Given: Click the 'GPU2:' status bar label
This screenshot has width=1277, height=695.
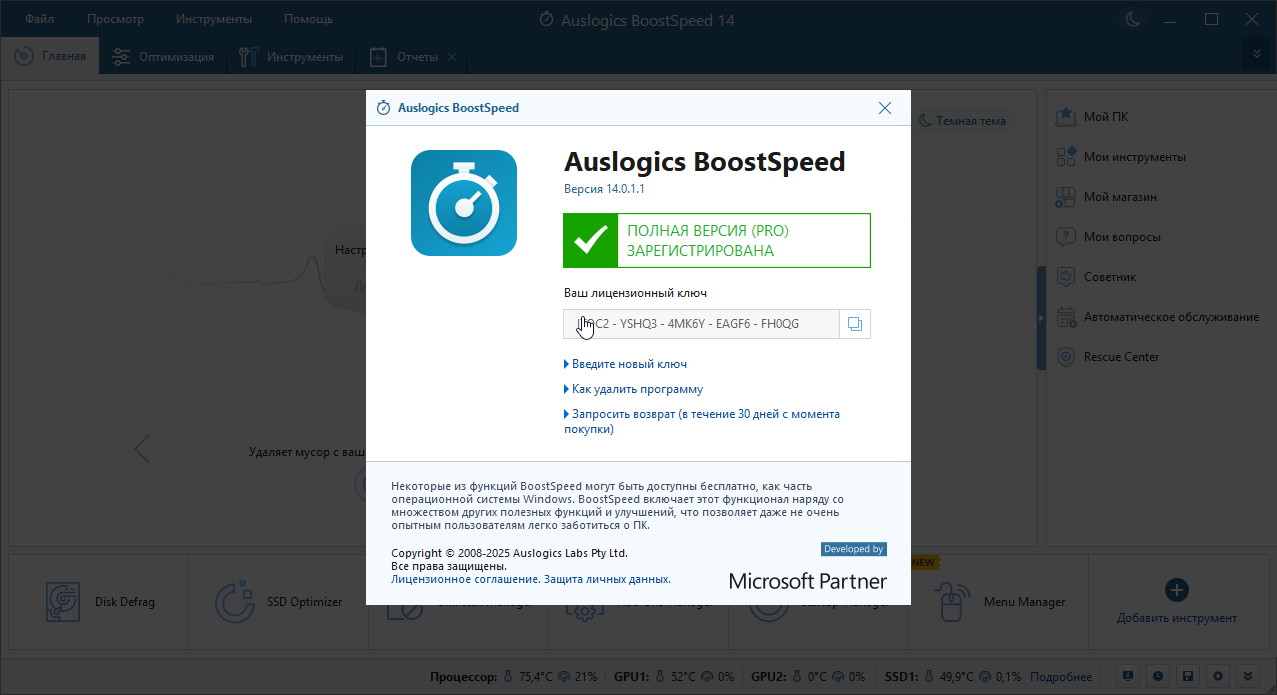Looking at the screenshot, I should click(x=768, y=677).
